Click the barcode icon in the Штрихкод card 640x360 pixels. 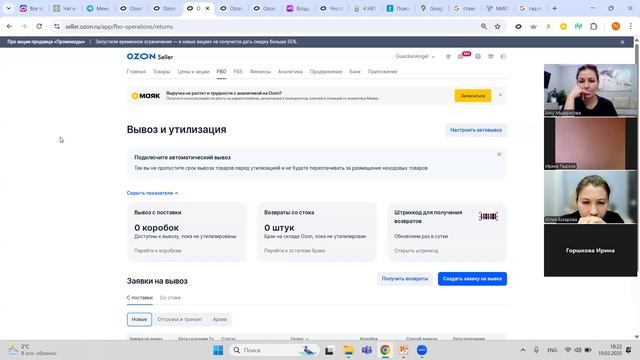(488, 216)
